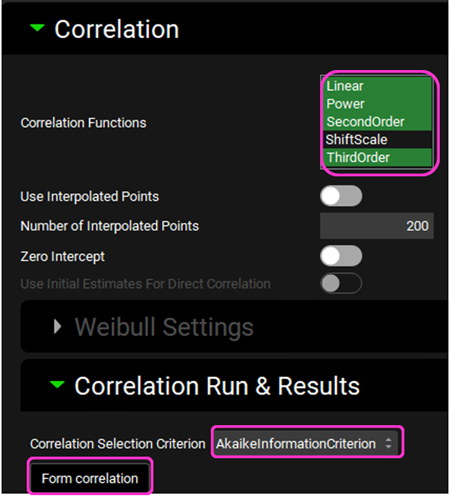
Task: Select Power correlation function
Action: coord(377,104)
